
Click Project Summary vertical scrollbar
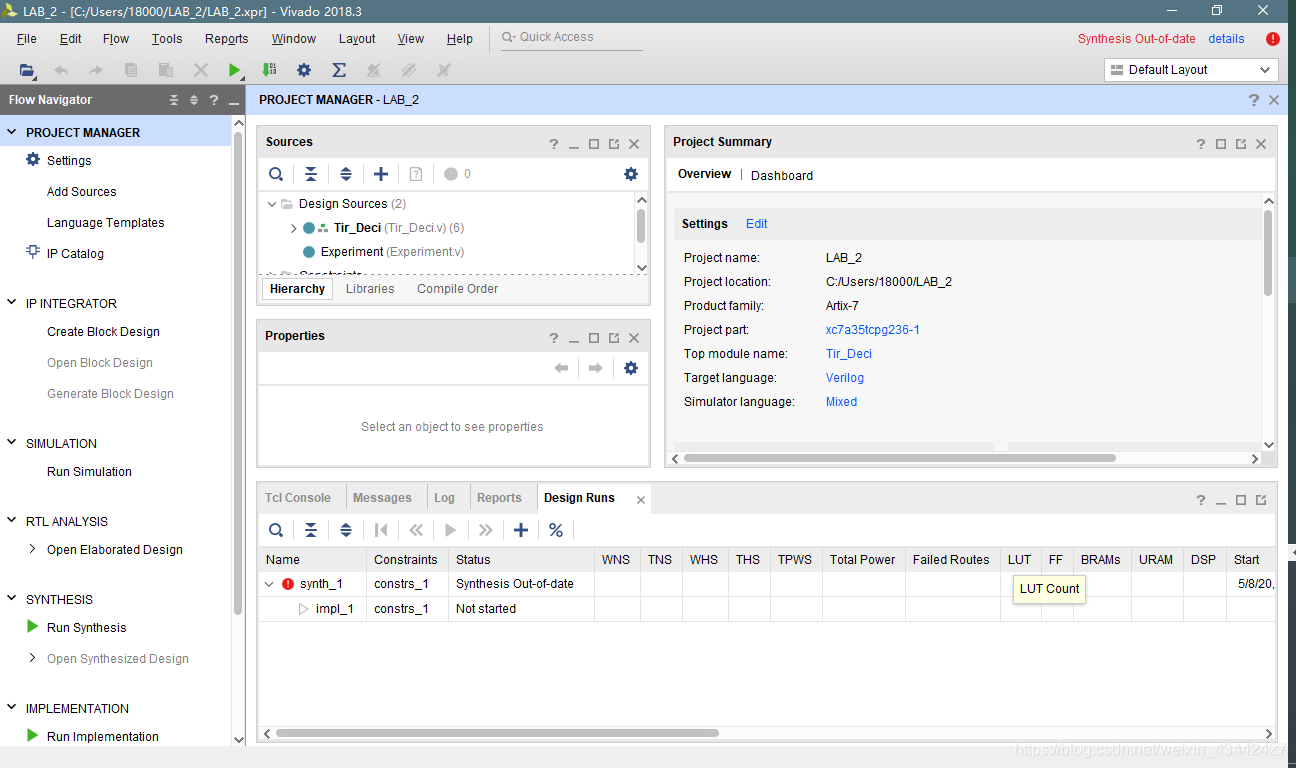[1268, 253]
